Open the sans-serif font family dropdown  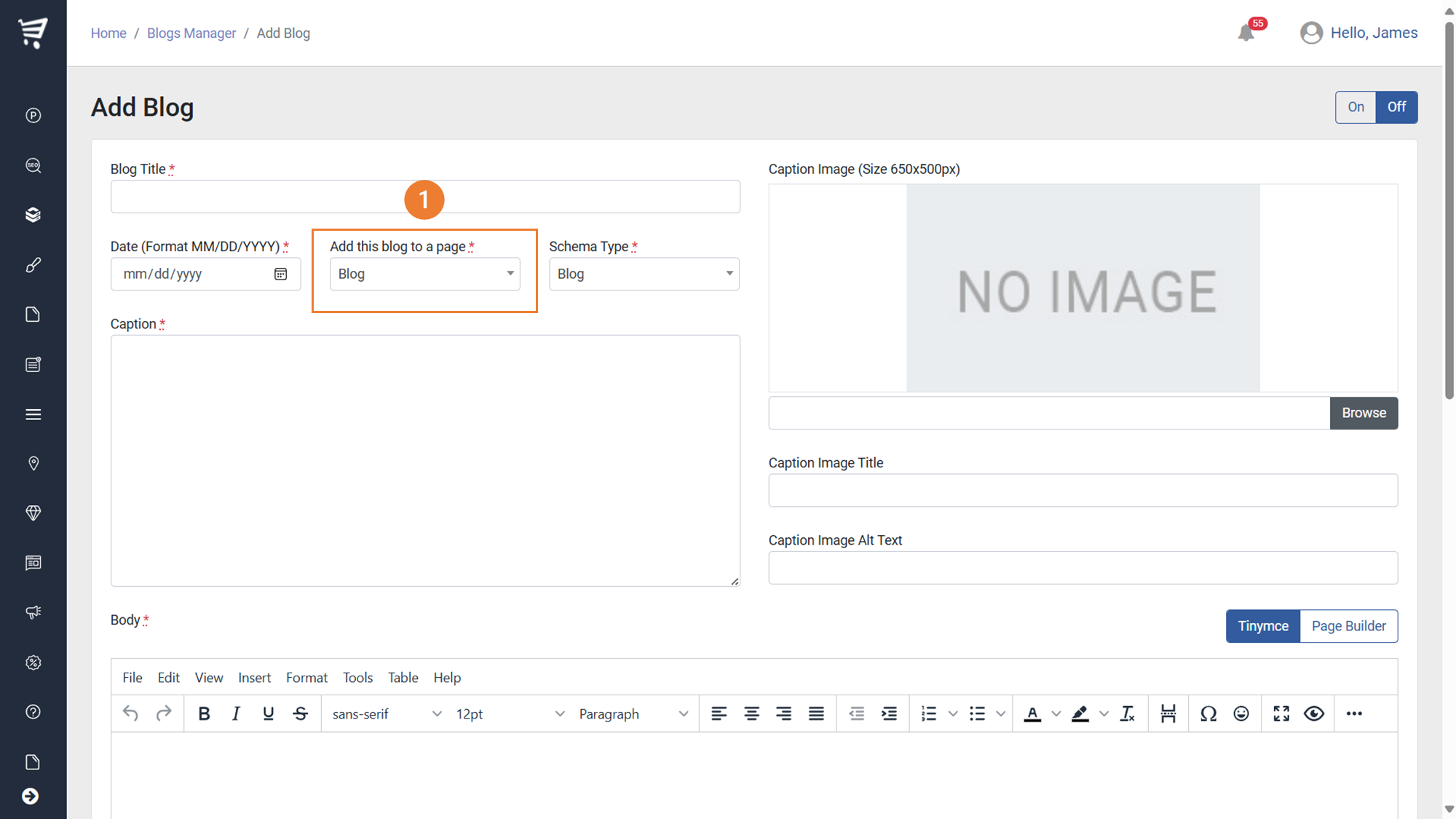[386, 713]
